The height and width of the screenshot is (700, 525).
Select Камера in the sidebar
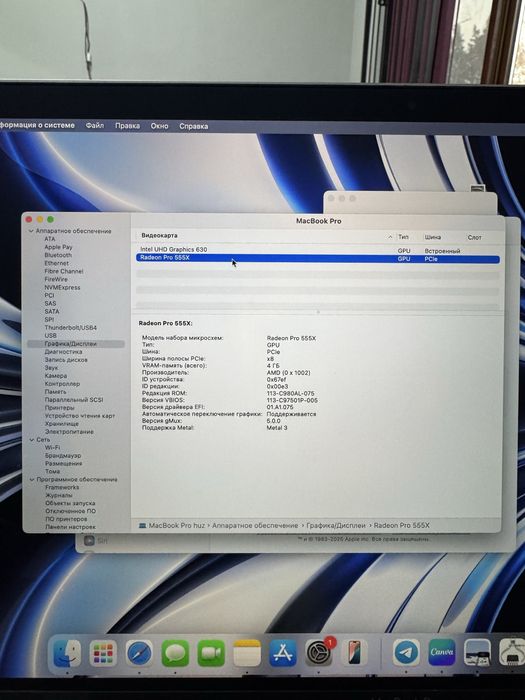[56, 376]
